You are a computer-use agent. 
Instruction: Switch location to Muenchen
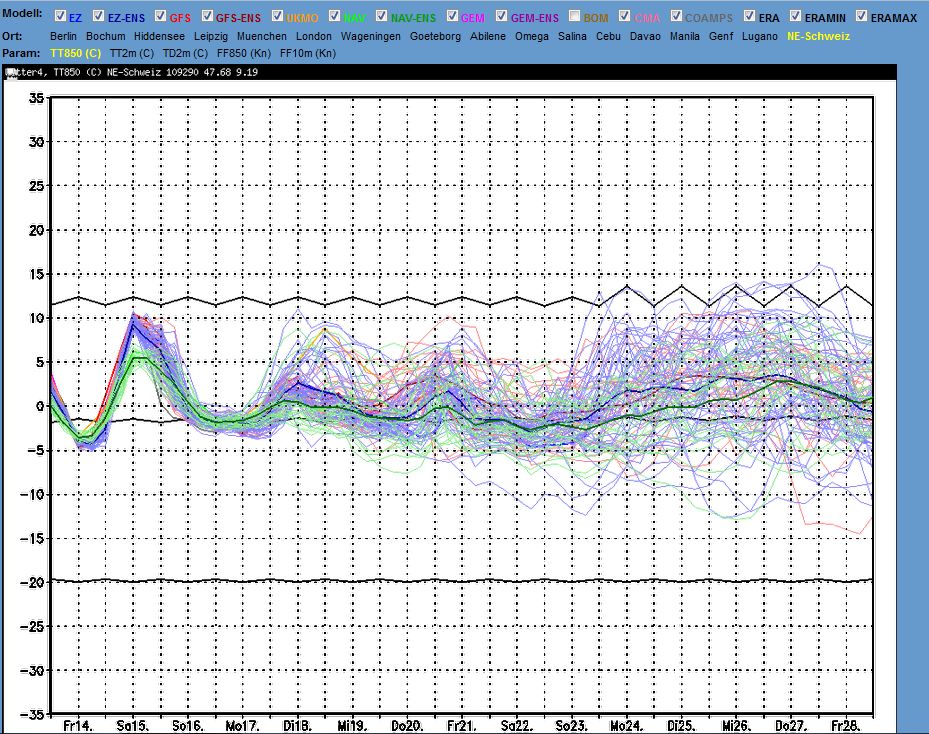(262, 36)
